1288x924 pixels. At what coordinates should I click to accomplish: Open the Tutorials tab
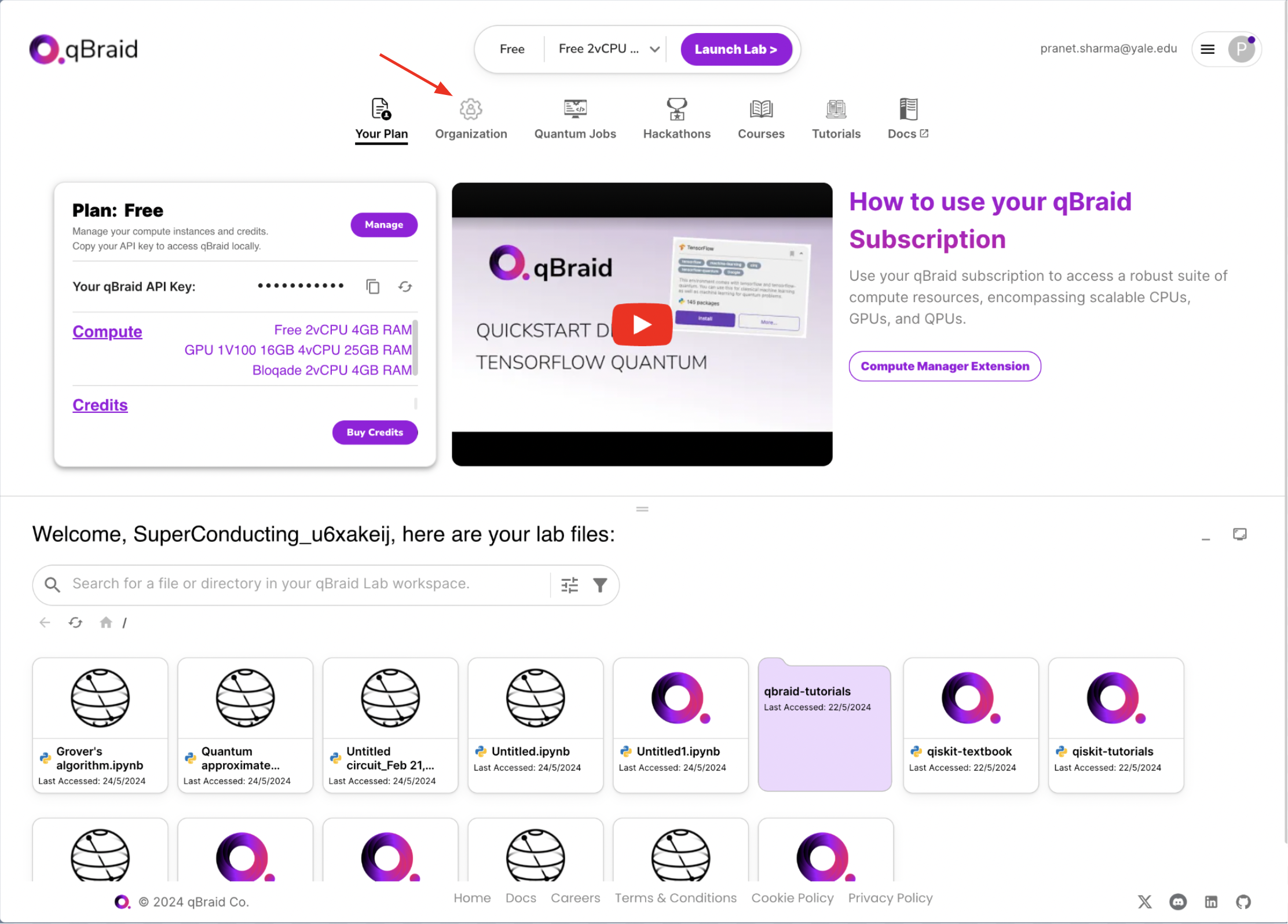coord(836,120)
